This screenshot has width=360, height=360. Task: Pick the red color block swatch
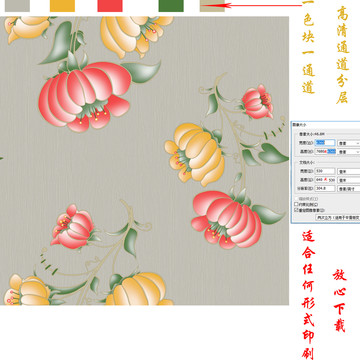coord(110,6)
